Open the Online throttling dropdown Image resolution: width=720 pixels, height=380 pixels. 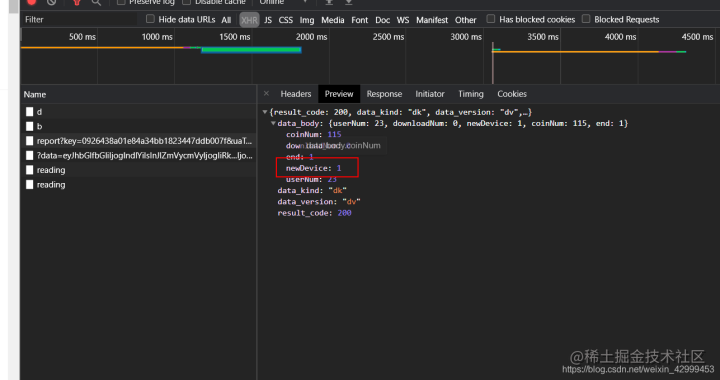point(283,2)
